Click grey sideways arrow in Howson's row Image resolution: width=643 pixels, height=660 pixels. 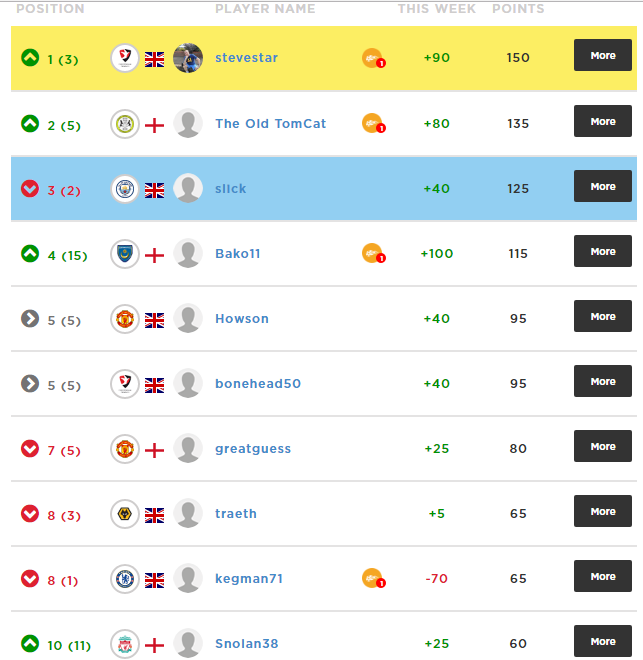click(x=30, y=319)
